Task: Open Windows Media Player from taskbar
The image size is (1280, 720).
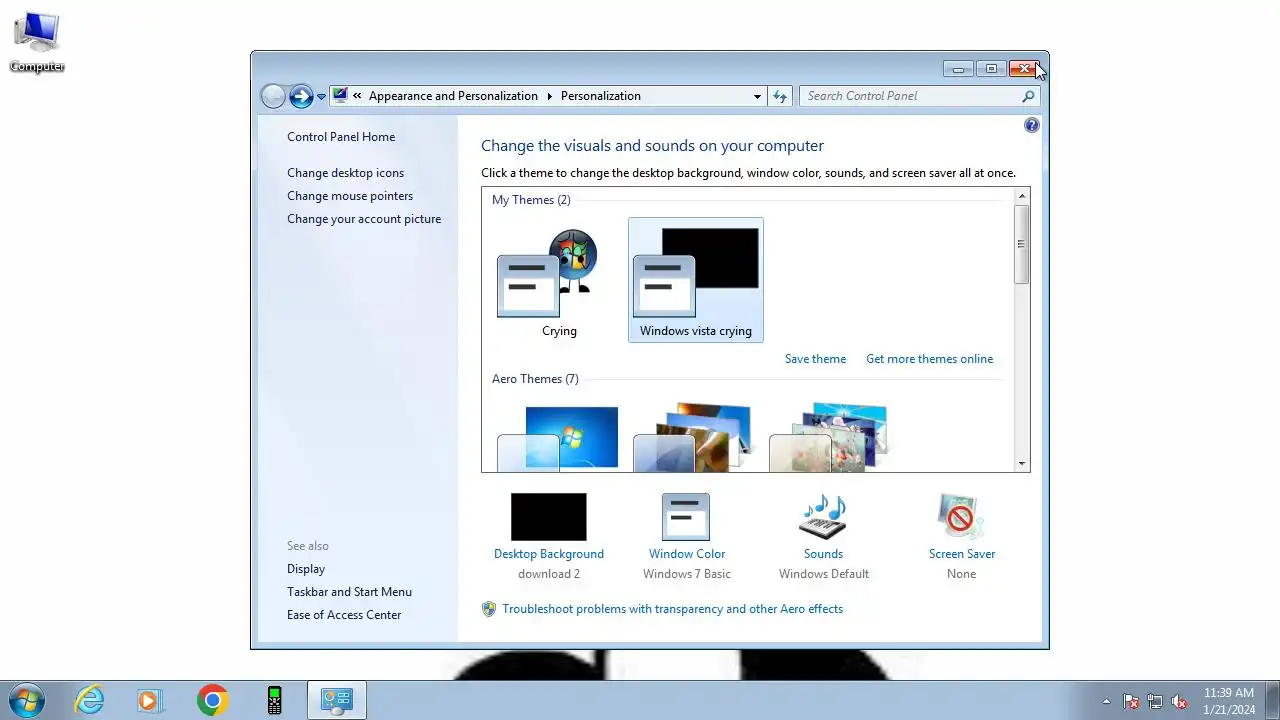Action: [150, 700]
